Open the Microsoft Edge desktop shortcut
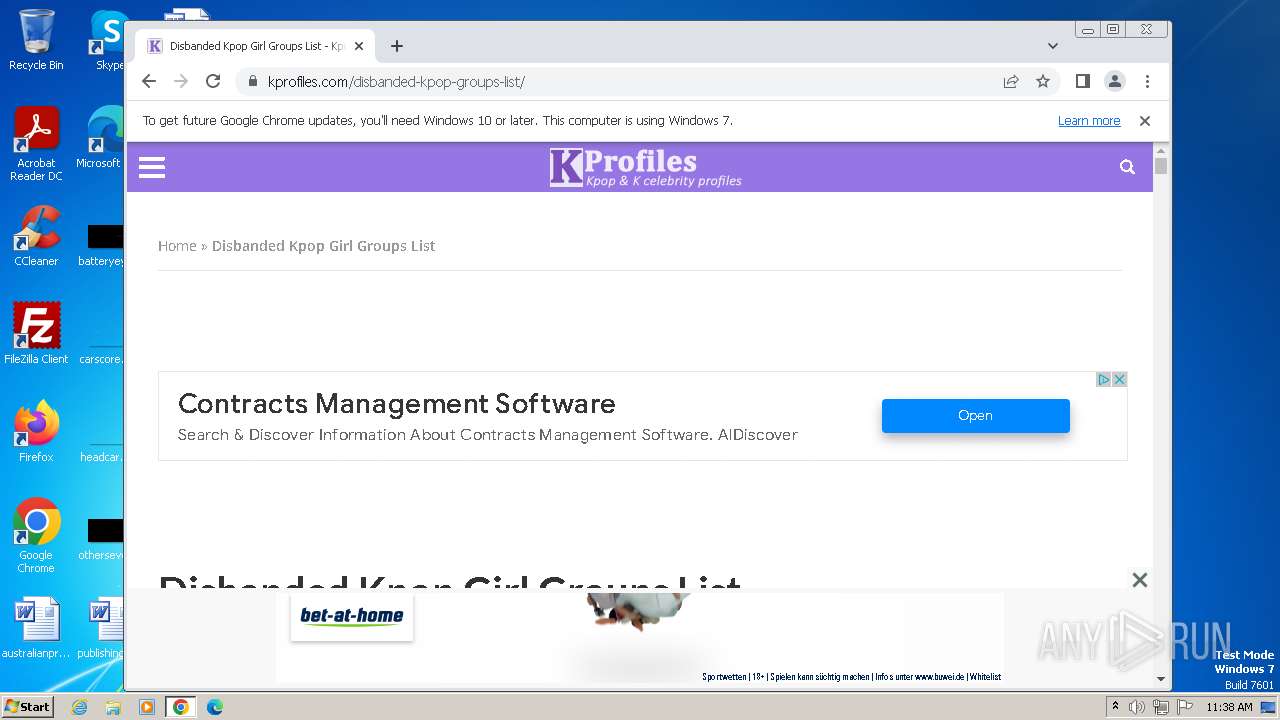This screenshot has height=720, width=1280. point(101,138)
